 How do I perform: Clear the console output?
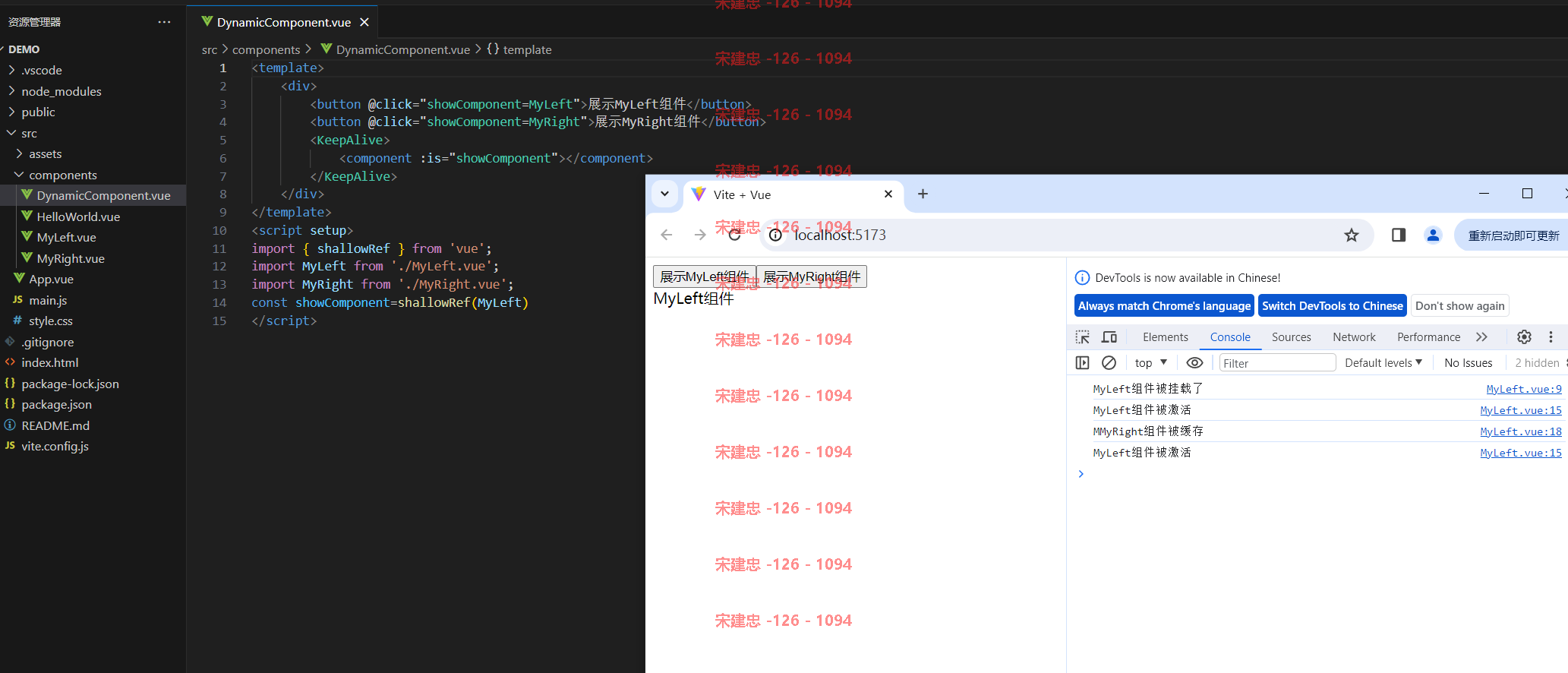[1109, 363]
